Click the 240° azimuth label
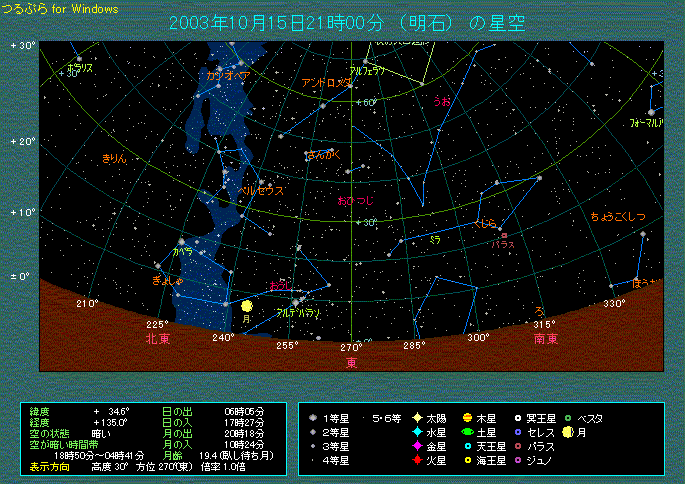Image resolution: width=685 pixels, height=484 pixels. pyautogui.click(x=223, y=338)
